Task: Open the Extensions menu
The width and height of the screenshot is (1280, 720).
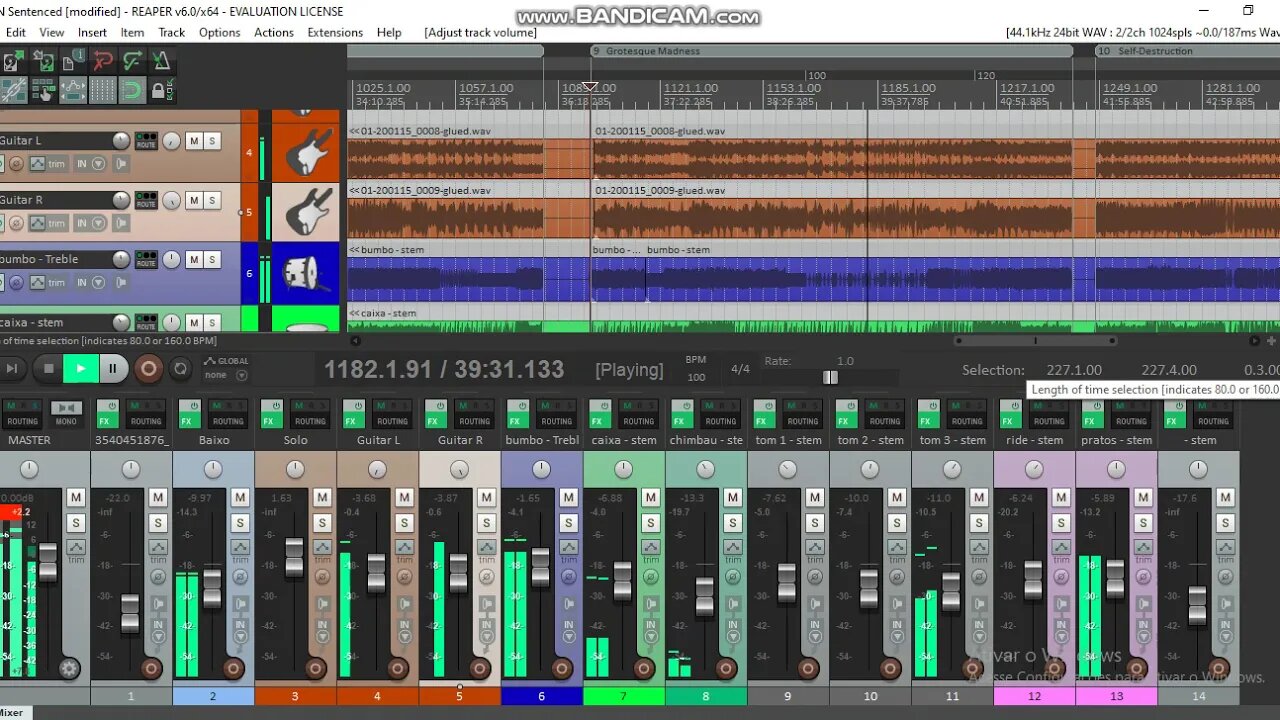Action: 335,32
